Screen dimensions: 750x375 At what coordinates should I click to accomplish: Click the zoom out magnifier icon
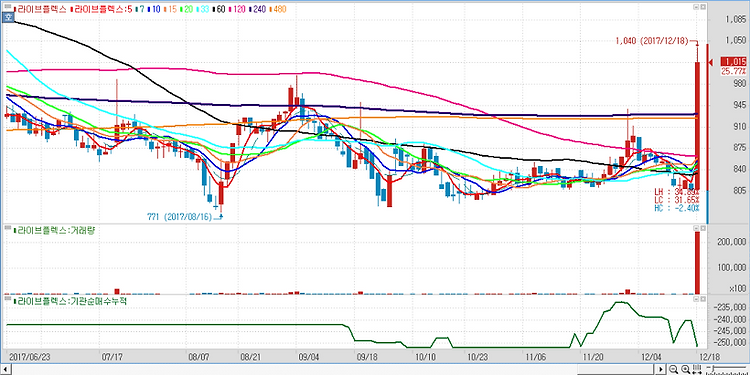click(x=673, y=369)
